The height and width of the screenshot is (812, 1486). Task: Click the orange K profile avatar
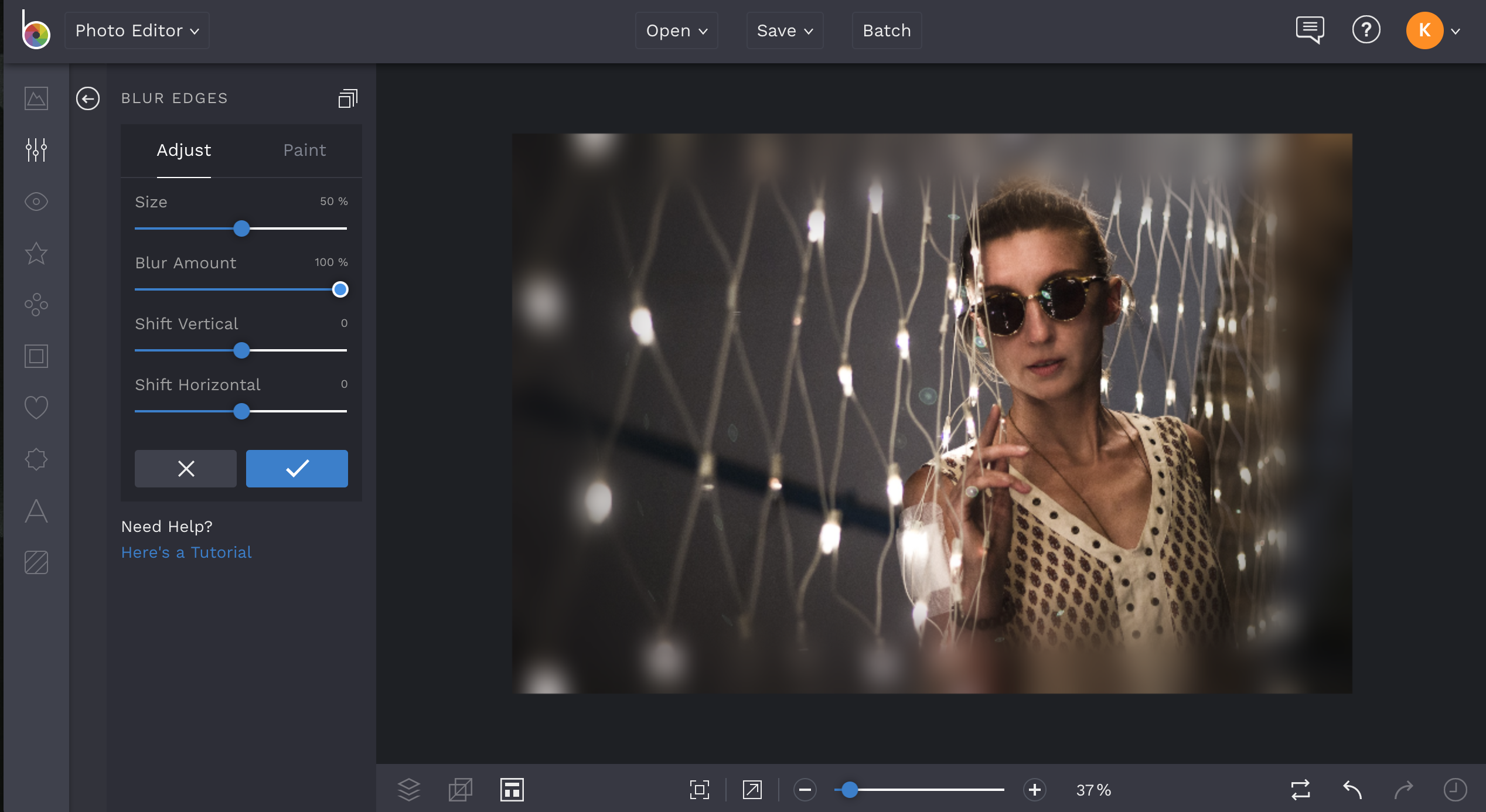(1424, 30)
